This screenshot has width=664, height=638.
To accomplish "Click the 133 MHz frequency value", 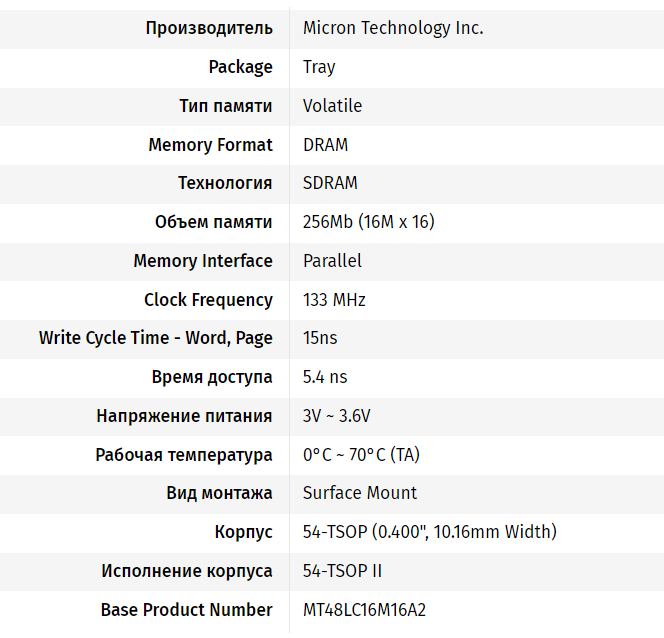I will coord(334,300).
